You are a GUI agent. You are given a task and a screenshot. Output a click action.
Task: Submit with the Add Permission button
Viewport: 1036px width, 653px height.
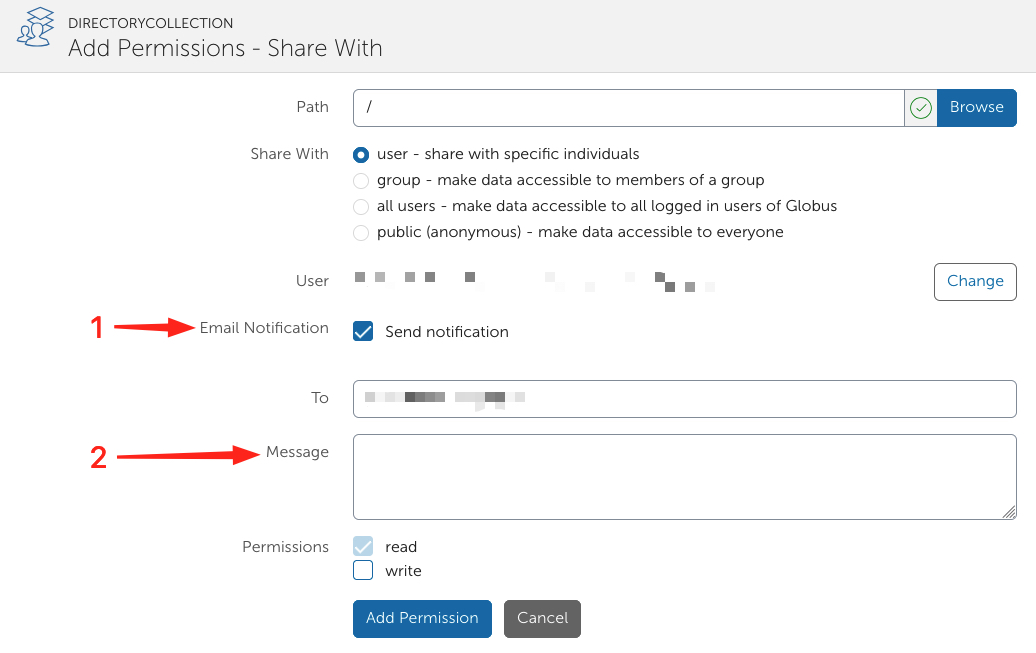pyautogui.click(x=422, y=618)
